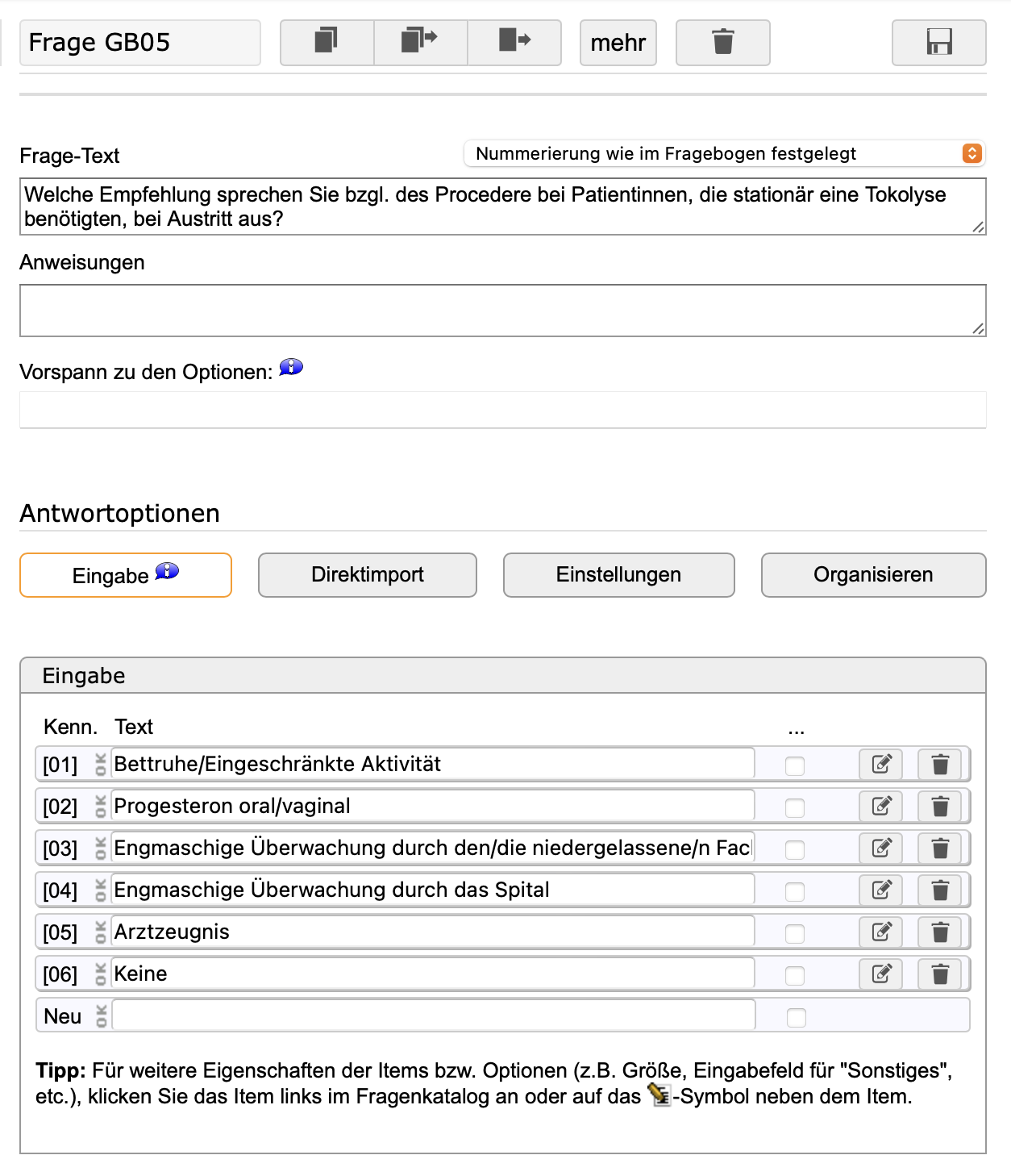Delete option 05 Arztzeugnis with trash icon
The image size is (1011, 1176).
pos(940,932)
